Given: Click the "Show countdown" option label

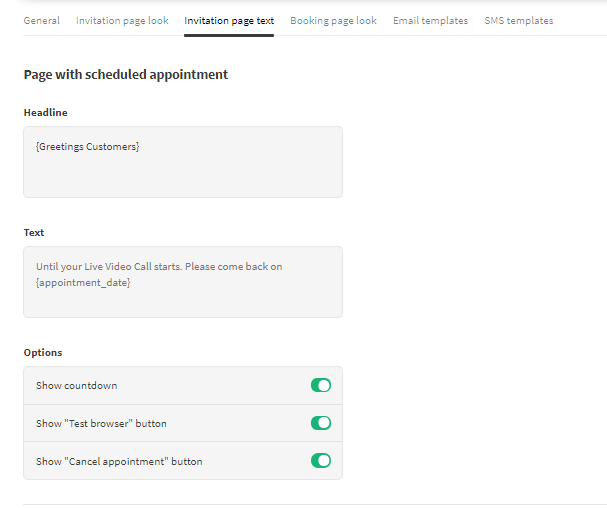Looking at the screenshot, I should pyautogui.click(x=76, y=385).
